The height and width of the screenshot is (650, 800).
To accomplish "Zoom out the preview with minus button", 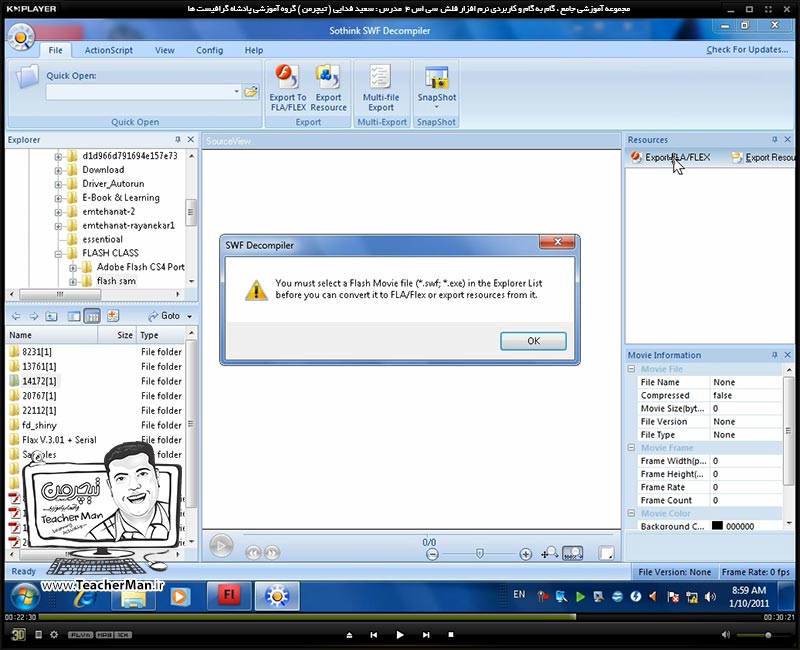I will click(x=432, y=554).
